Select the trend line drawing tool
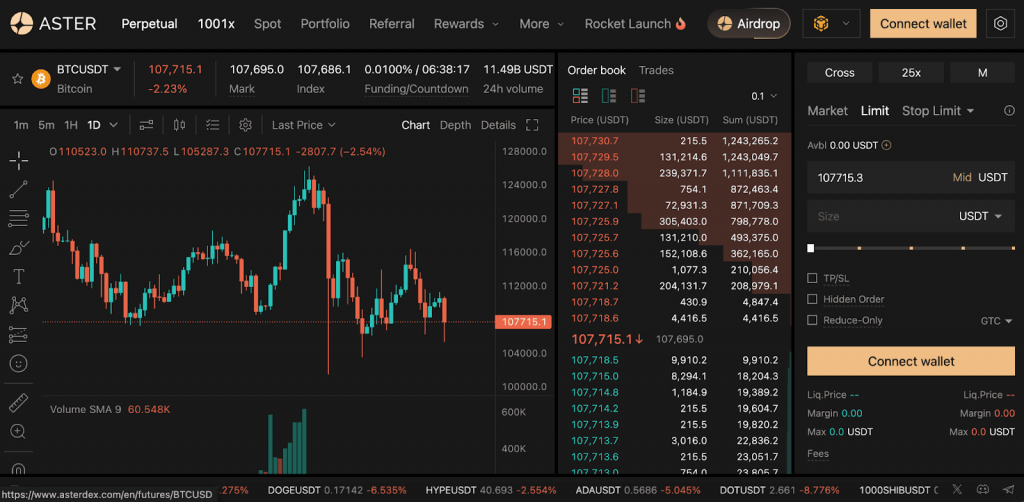 point(18,189)
